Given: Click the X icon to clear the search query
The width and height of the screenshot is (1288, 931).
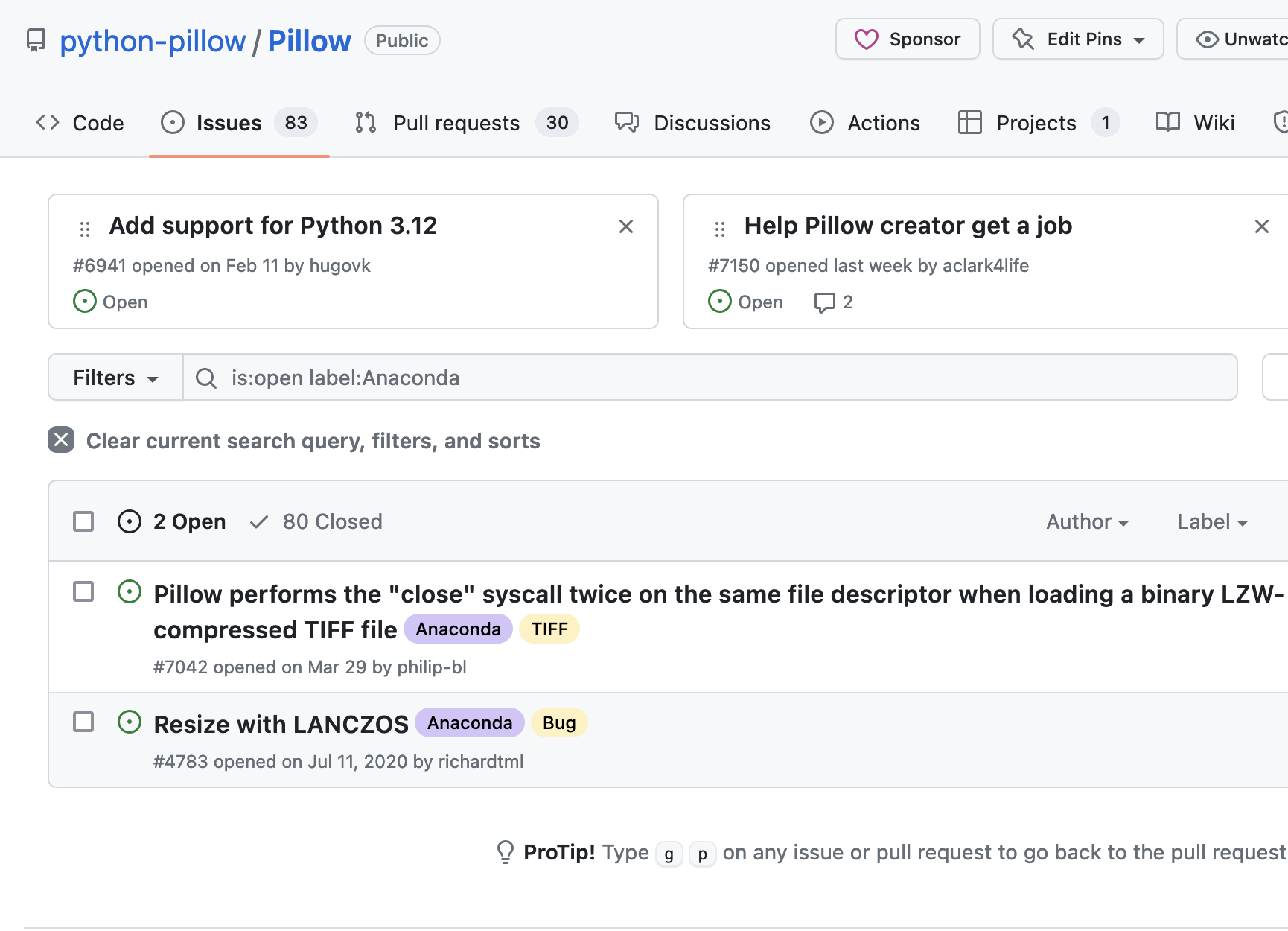Looking at the screenshot, I should (61, 440).
